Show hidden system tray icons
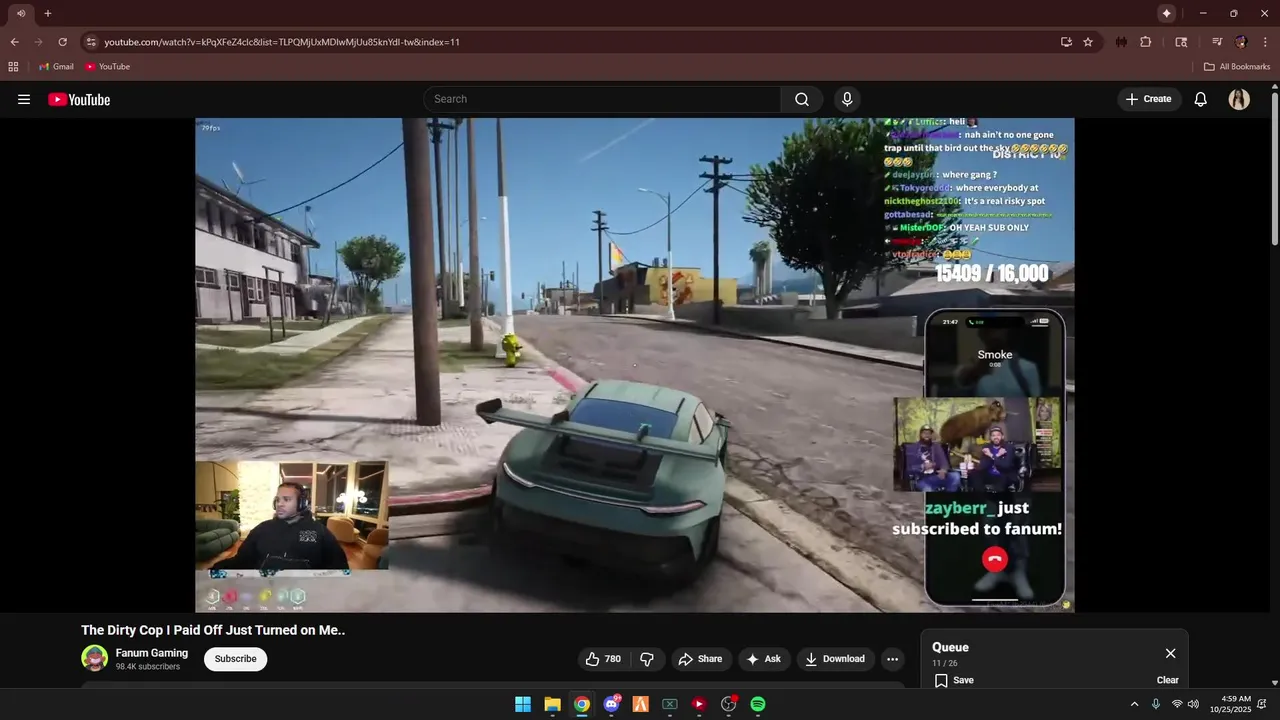The image size is (1280, 720). click(1134, 704)
